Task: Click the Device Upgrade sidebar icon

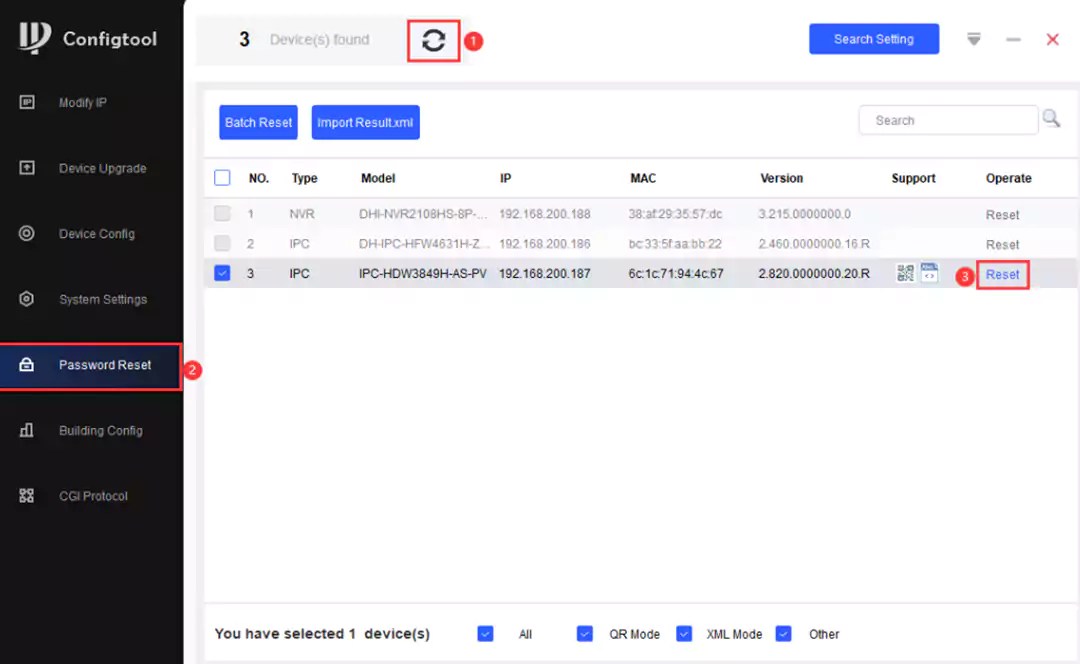Action: [x=27, y=167]
